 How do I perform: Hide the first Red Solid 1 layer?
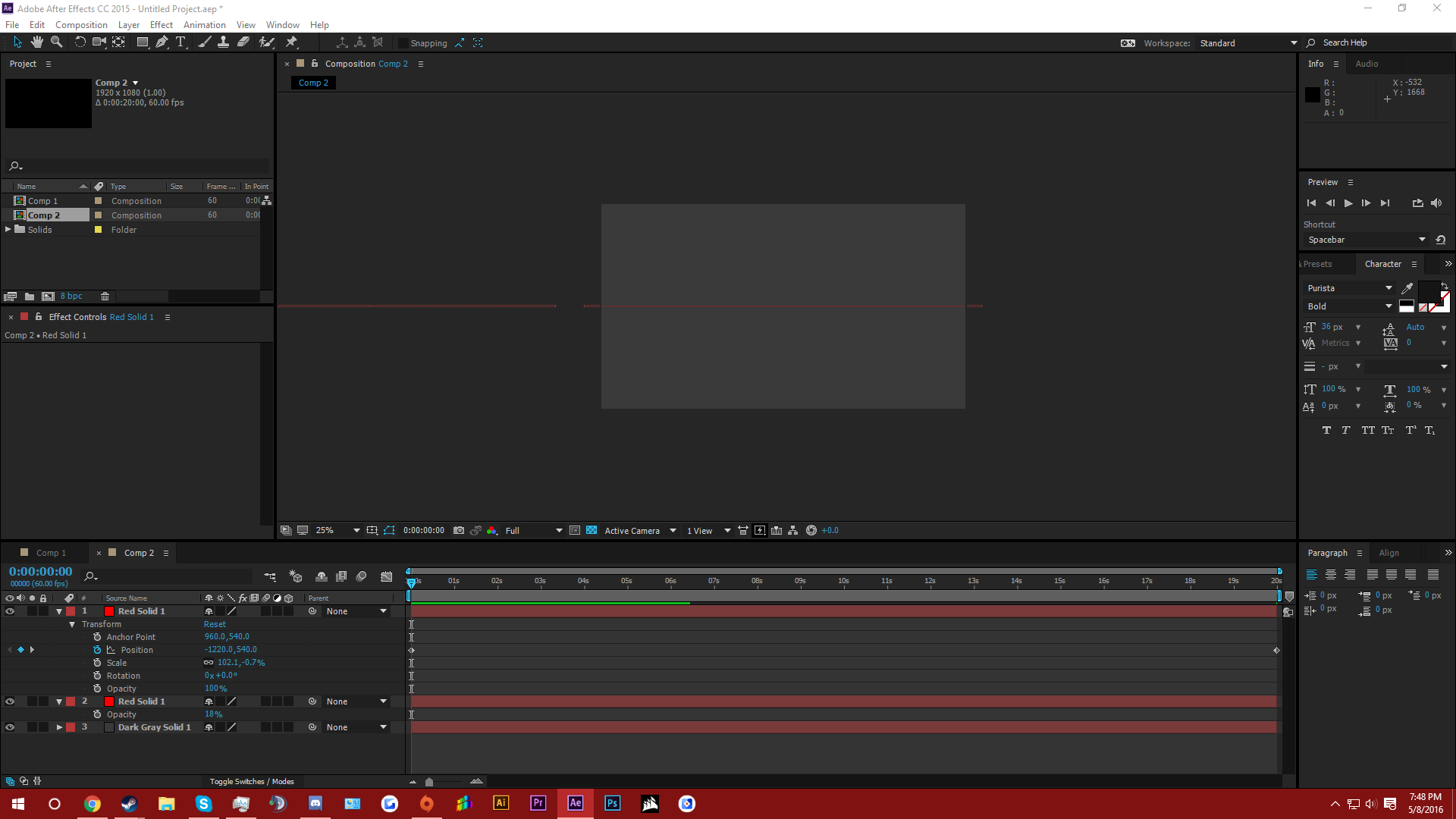(10, 611)
